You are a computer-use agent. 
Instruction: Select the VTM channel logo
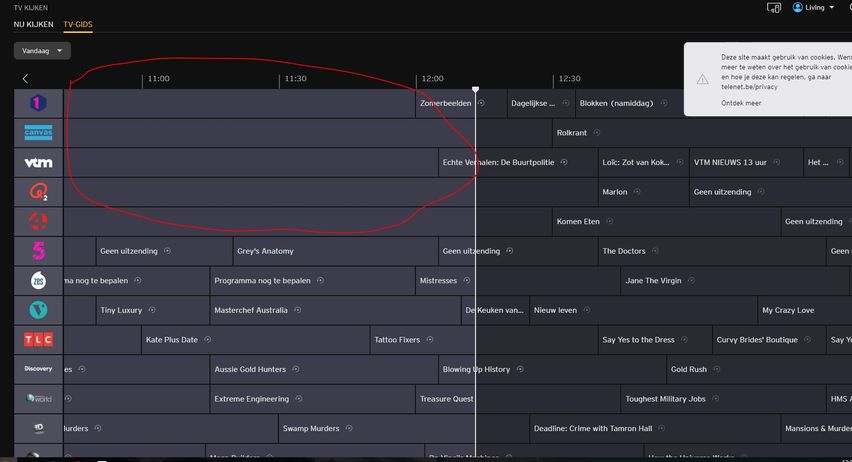tap(38, 162)
